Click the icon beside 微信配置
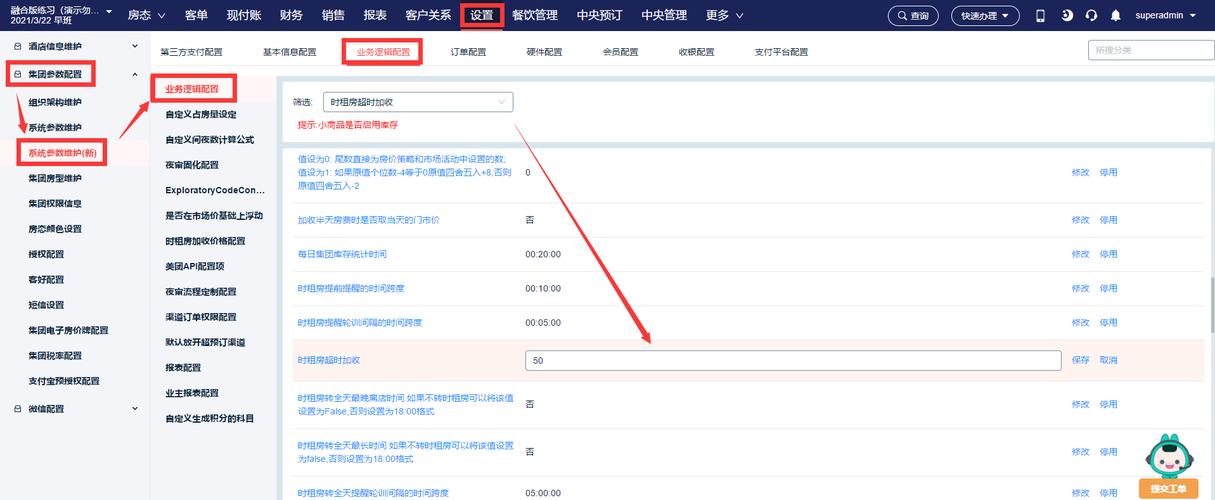This screenshot has height=500, width=1215. click(17, 409)
